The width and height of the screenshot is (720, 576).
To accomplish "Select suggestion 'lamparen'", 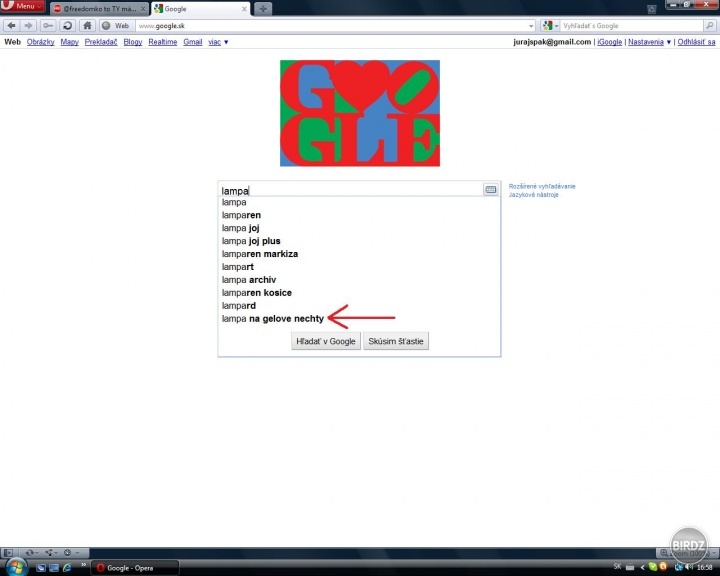I will coord(359,215).
